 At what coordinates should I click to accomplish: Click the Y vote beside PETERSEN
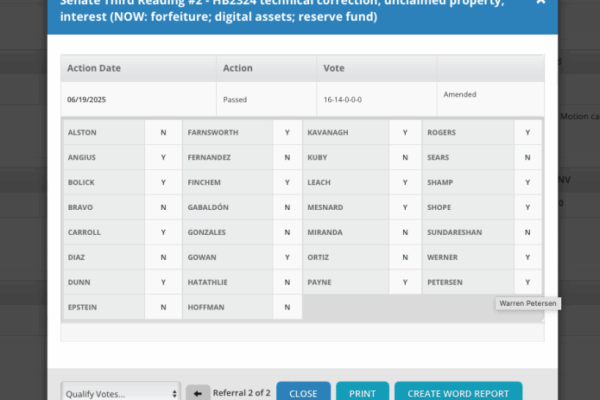coord(528,282)
